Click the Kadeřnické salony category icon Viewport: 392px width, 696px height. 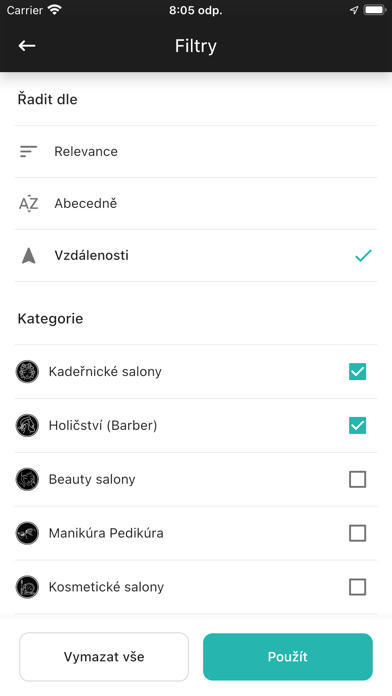click(27, 372)
